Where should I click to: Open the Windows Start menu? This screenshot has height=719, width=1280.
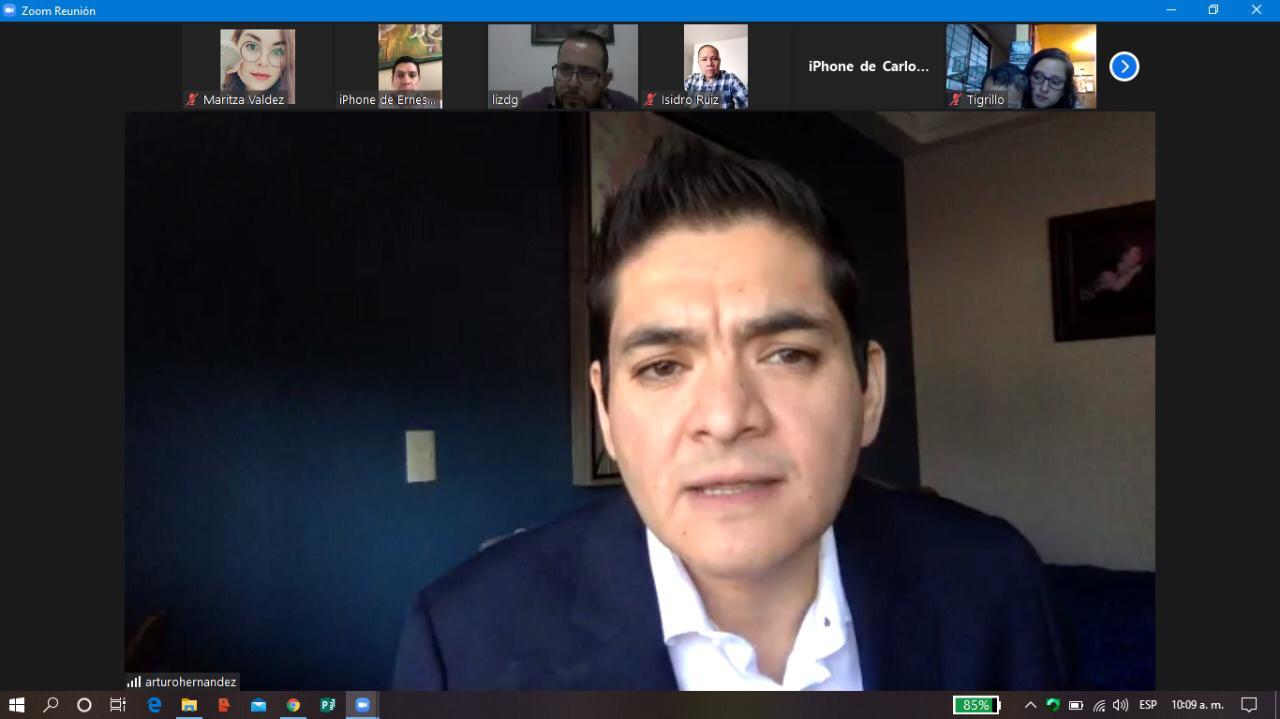(x=16, y=705)
